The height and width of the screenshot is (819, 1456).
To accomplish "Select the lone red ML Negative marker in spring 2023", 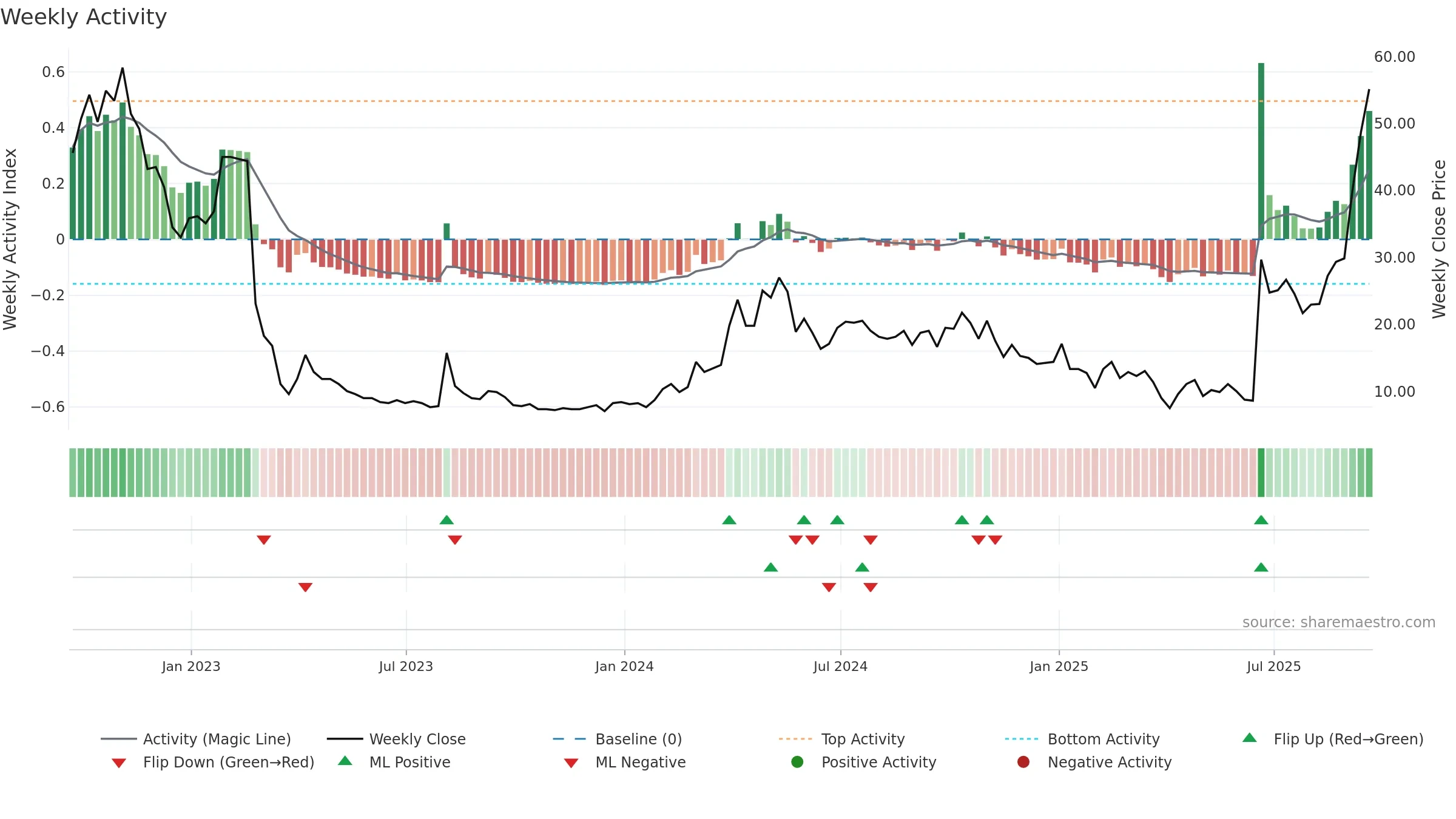I will point(305,587).
